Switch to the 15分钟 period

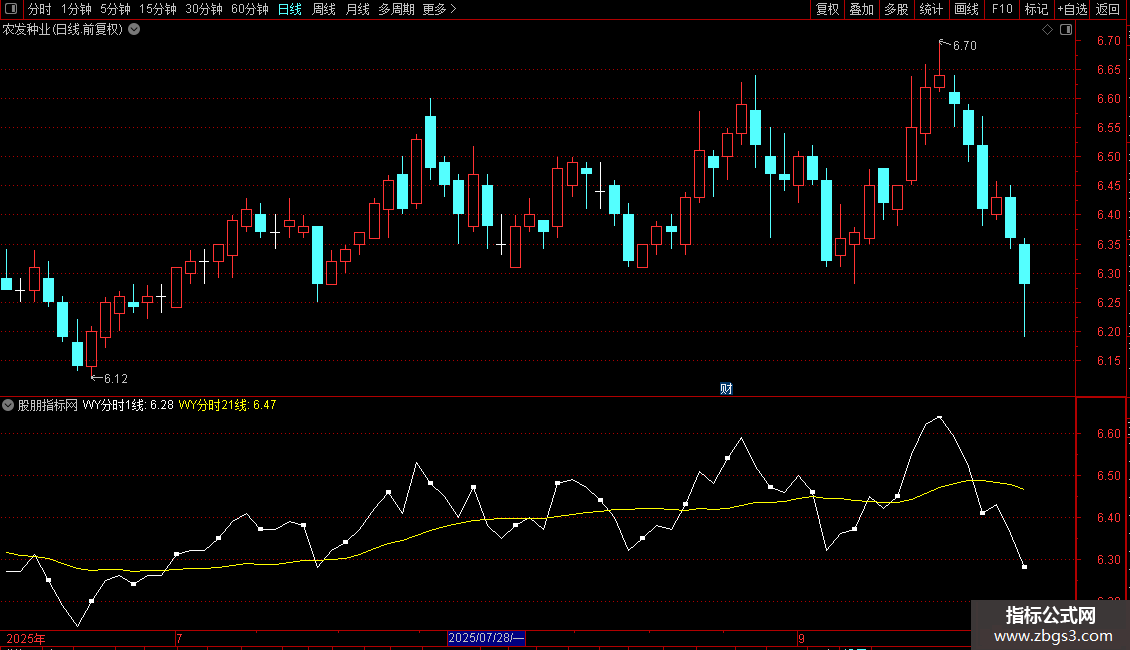pos(158,9)
